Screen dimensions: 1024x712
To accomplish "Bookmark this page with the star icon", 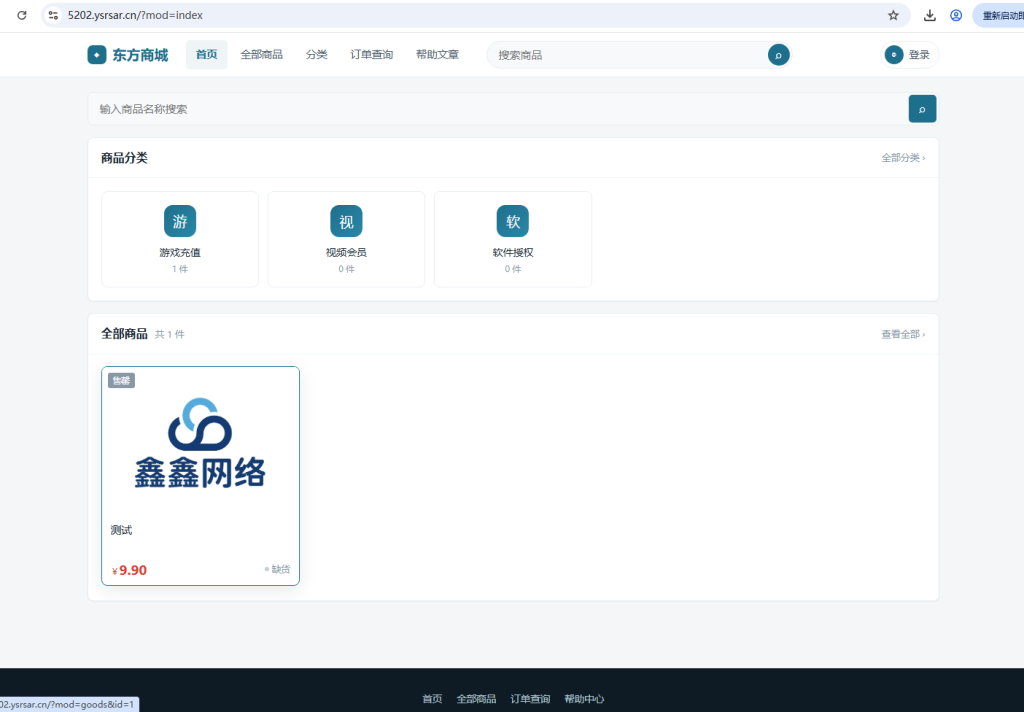I will pyautogui.click(x=893, y=15).
